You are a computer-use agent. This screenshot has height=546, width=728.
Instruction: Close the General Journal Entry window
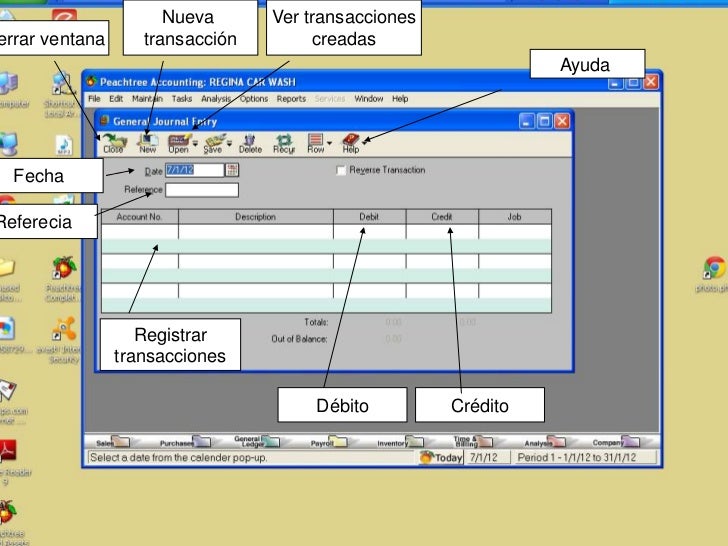tap(562, 121)
